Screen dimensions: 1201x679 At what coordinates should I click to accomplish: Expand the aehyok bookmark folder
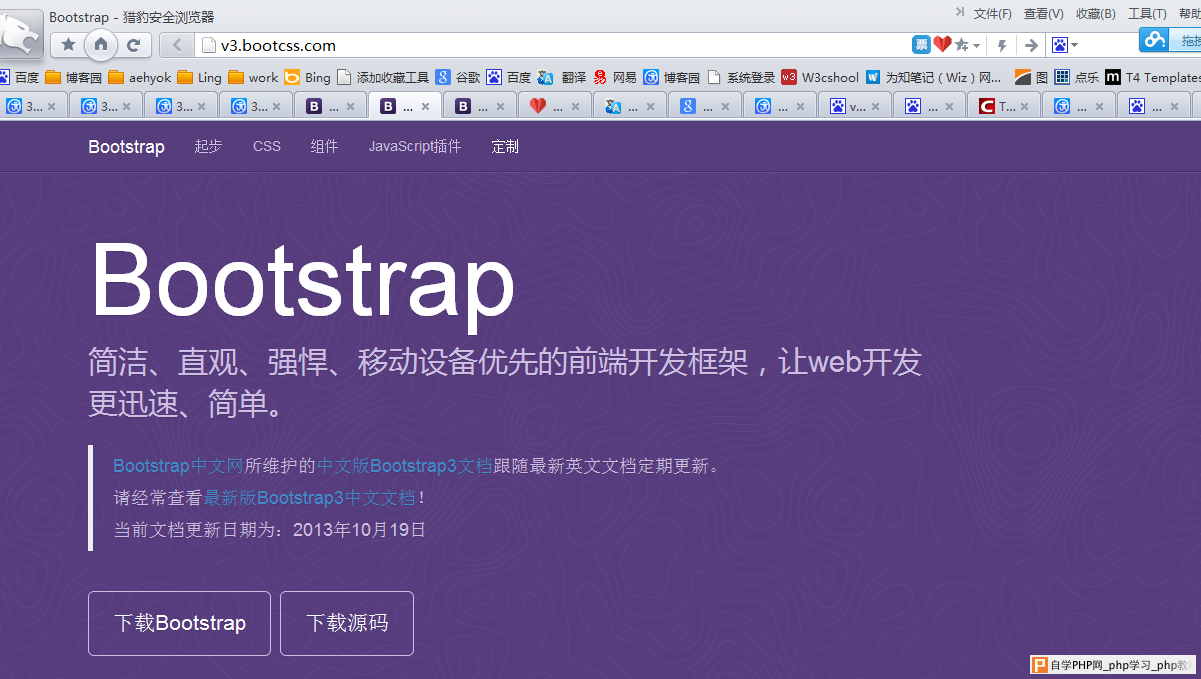click(139, 77)
